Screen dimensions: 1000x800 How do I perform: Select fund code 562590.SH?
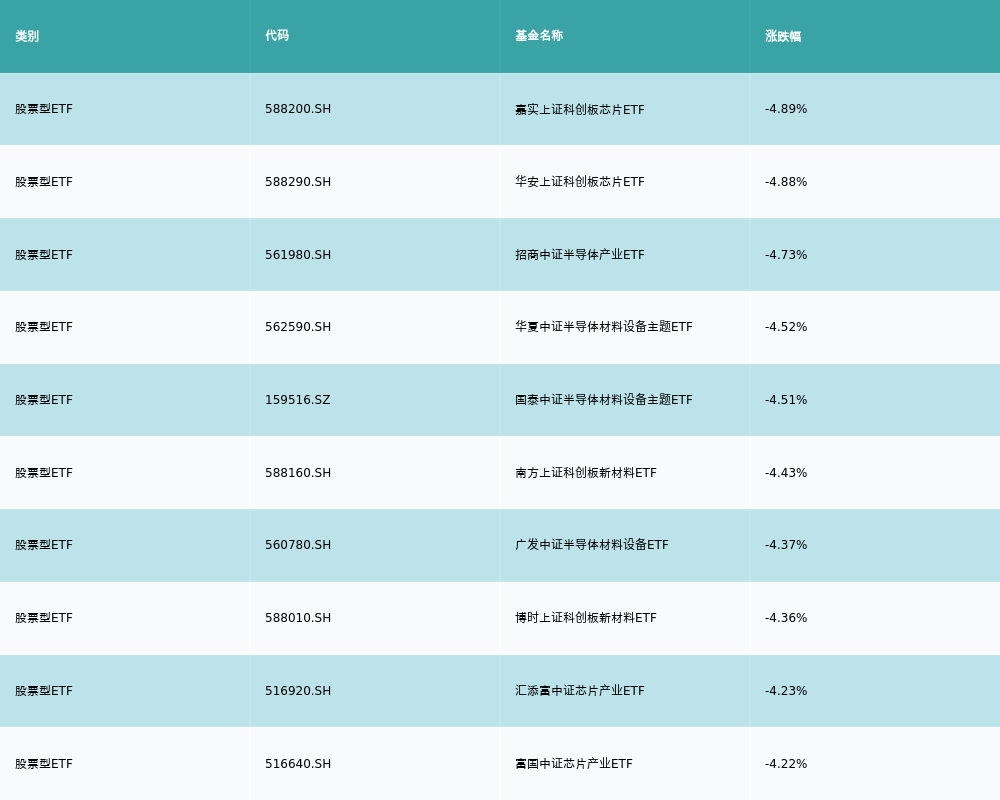coord(298,327)
